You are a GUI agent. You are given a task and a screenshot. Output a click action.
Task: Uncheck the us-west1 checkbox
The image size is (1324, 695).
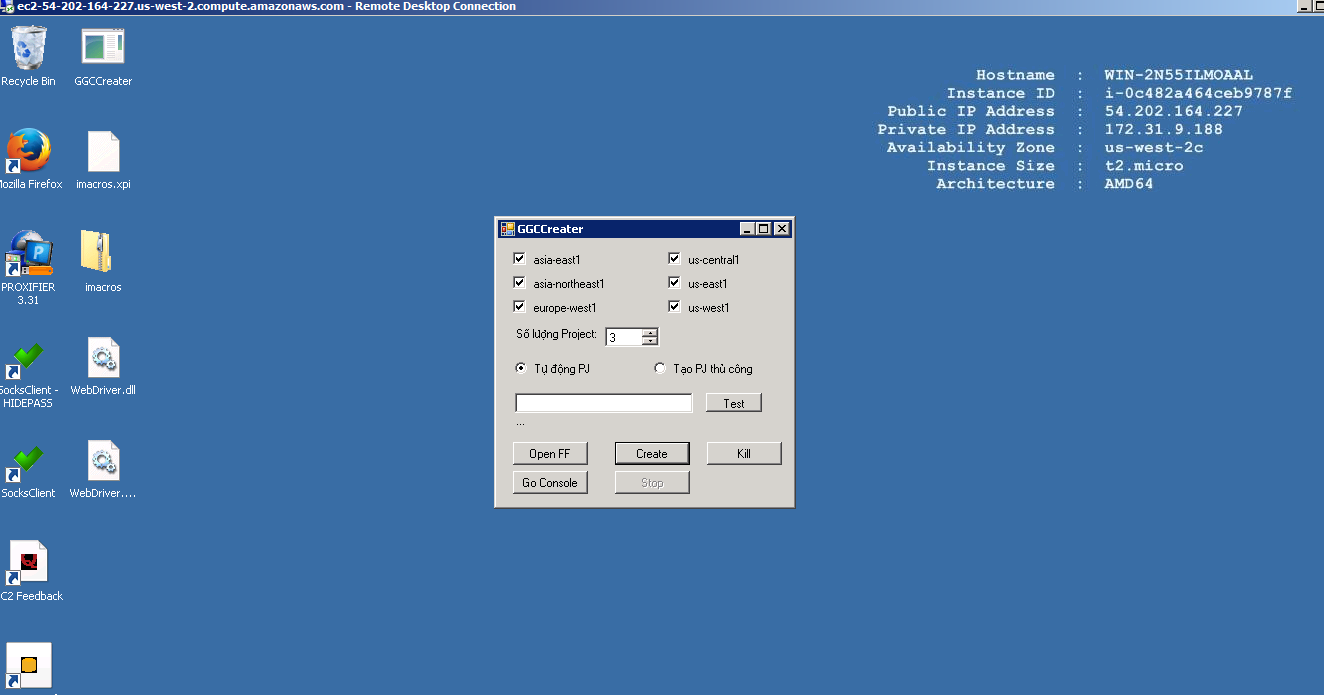674,306
